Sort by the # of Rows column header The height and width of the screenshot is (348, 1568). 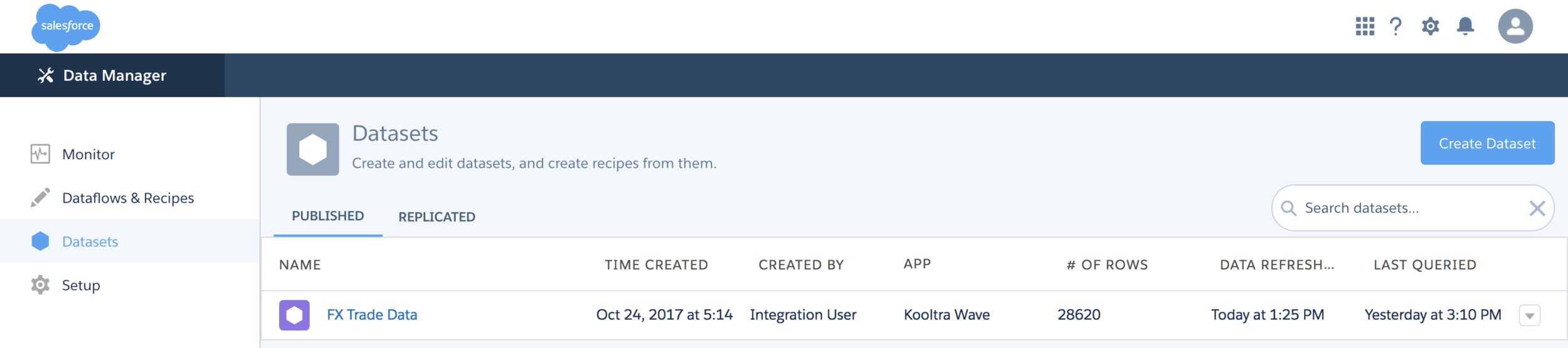click(x=1107, y=265)
